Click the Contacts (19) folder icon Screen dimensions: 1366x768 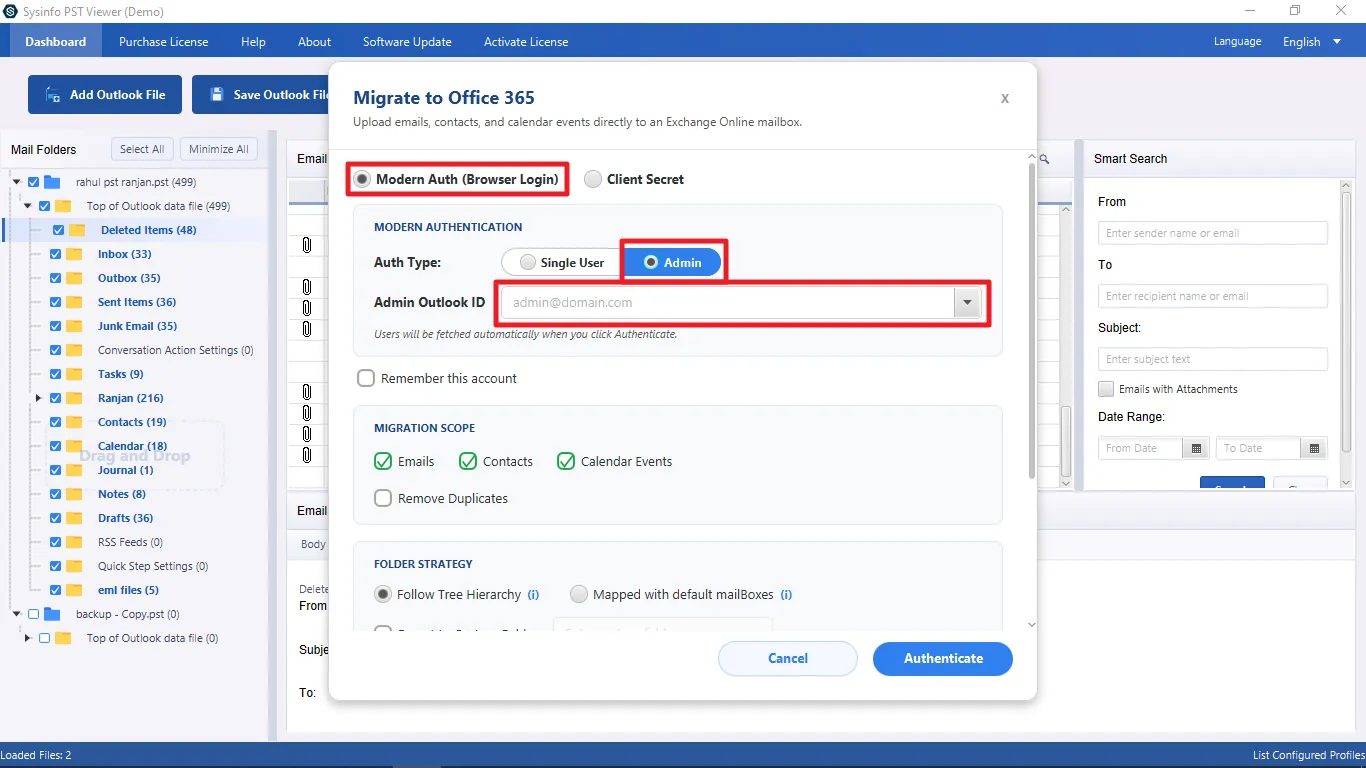click(74, 422)
